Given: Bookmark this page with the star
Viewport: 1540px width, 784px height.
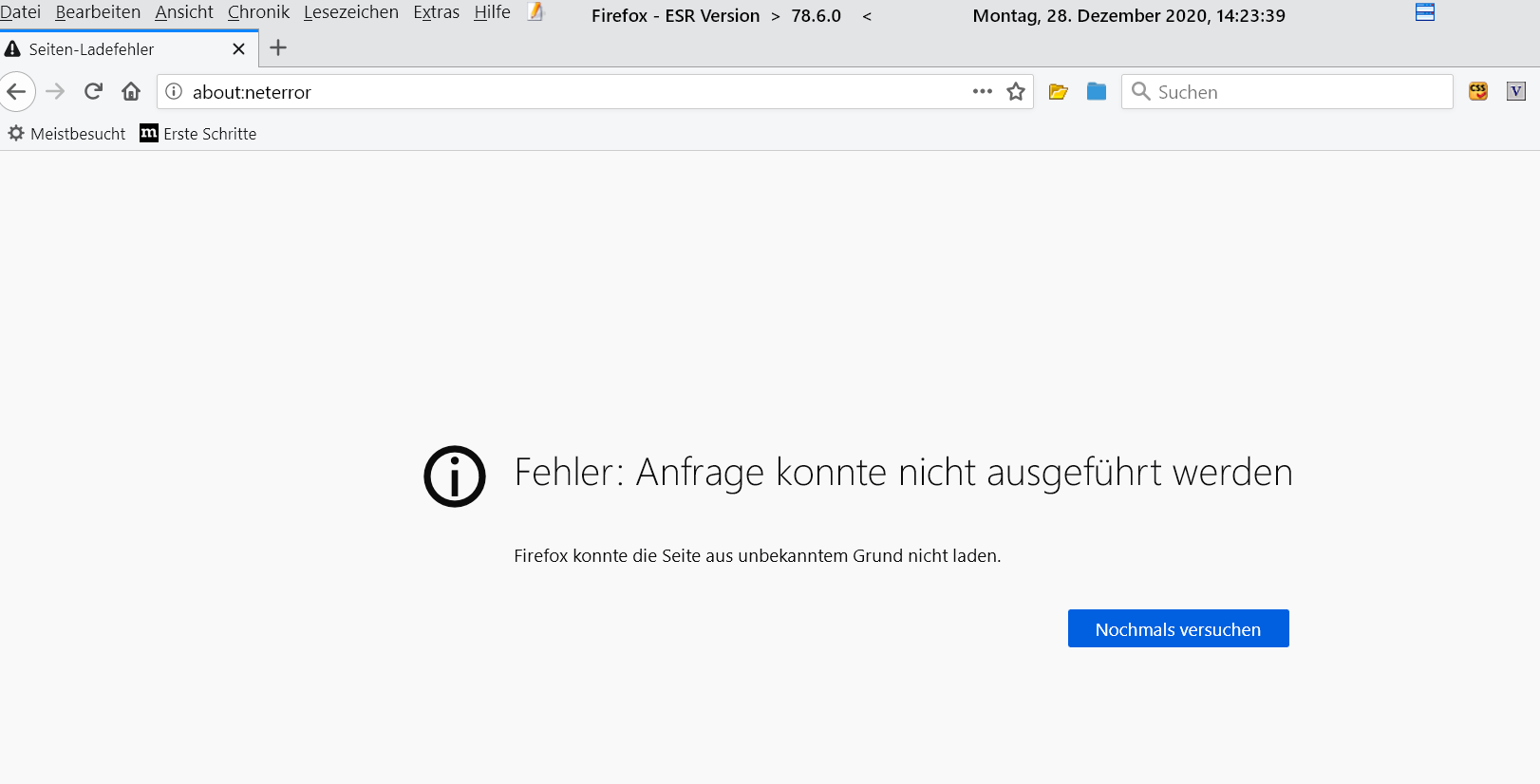Looking at the screenshot, I should click(1016, 92).
